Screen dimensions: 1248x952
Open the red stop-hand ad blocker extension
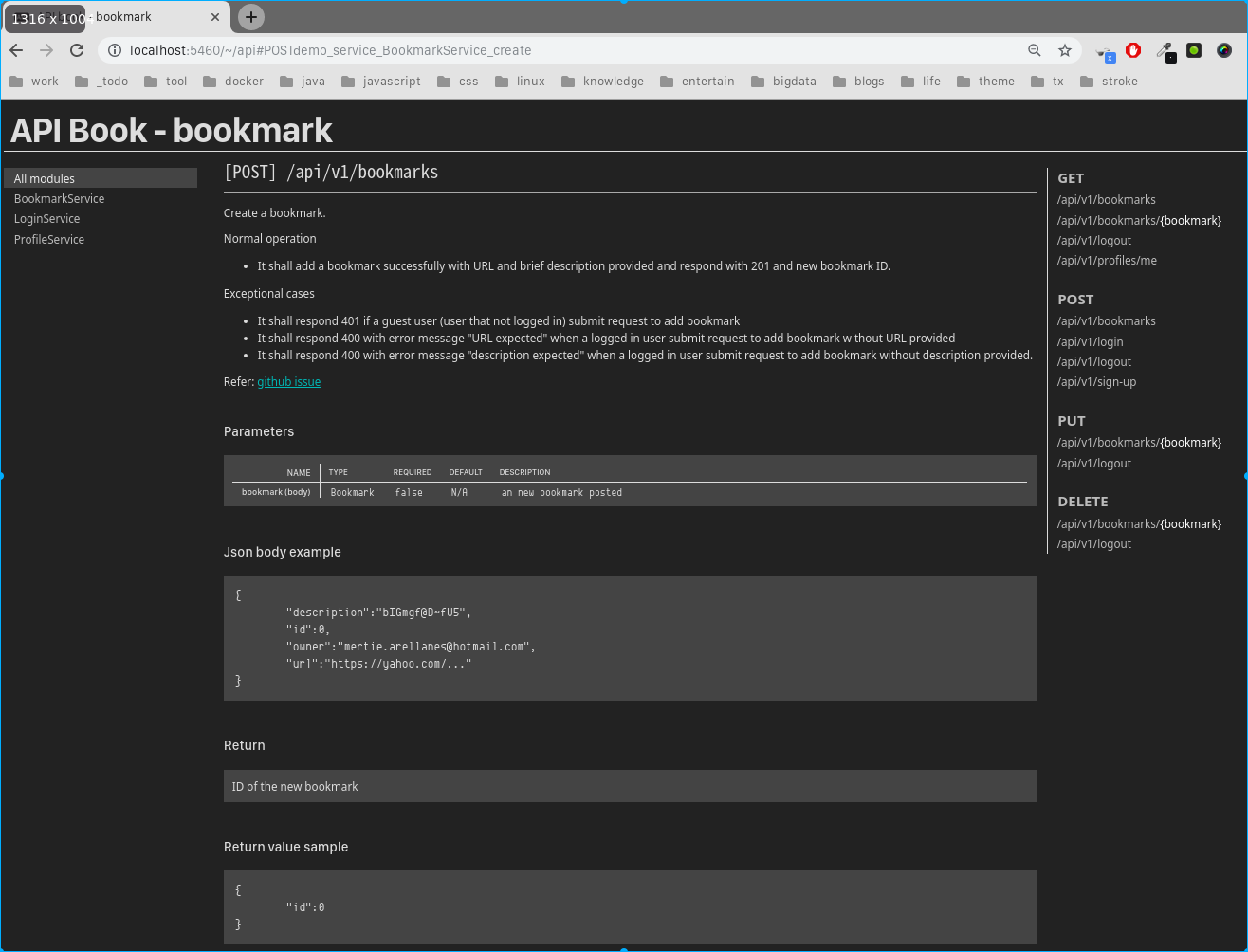click(1133, 50)
